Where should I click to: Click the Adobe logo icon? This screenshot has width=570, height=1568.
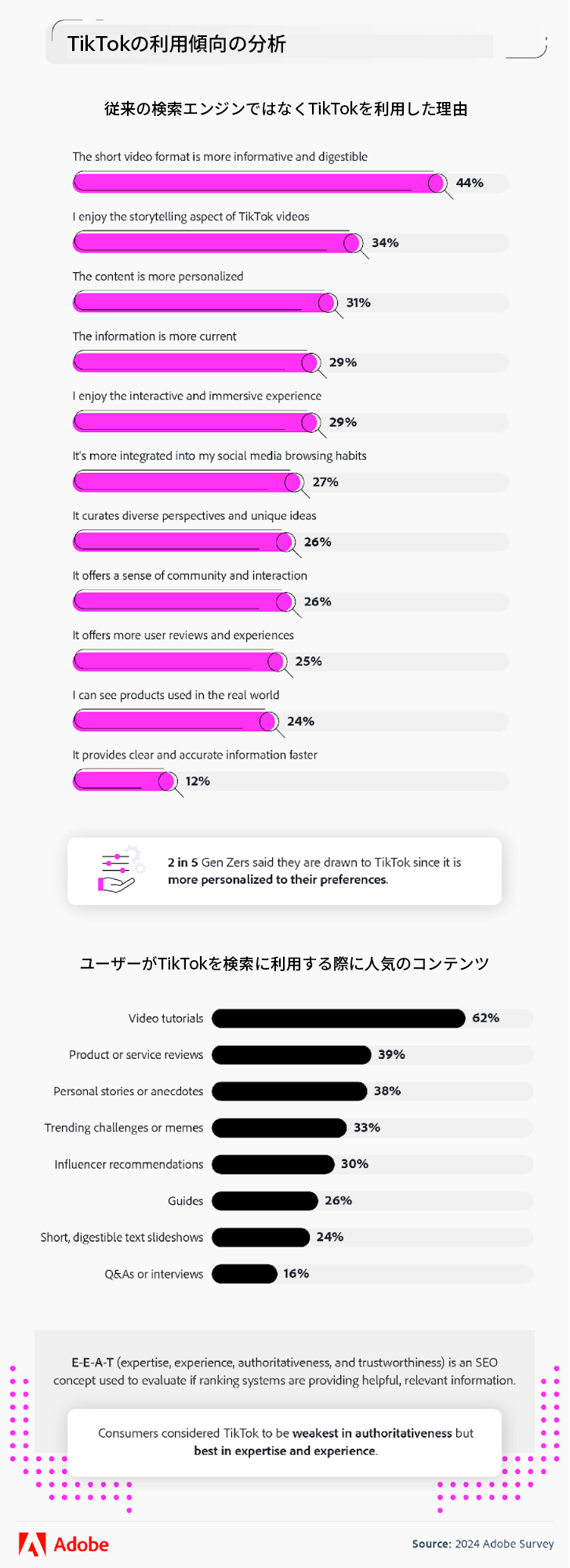coord(32,1544)
